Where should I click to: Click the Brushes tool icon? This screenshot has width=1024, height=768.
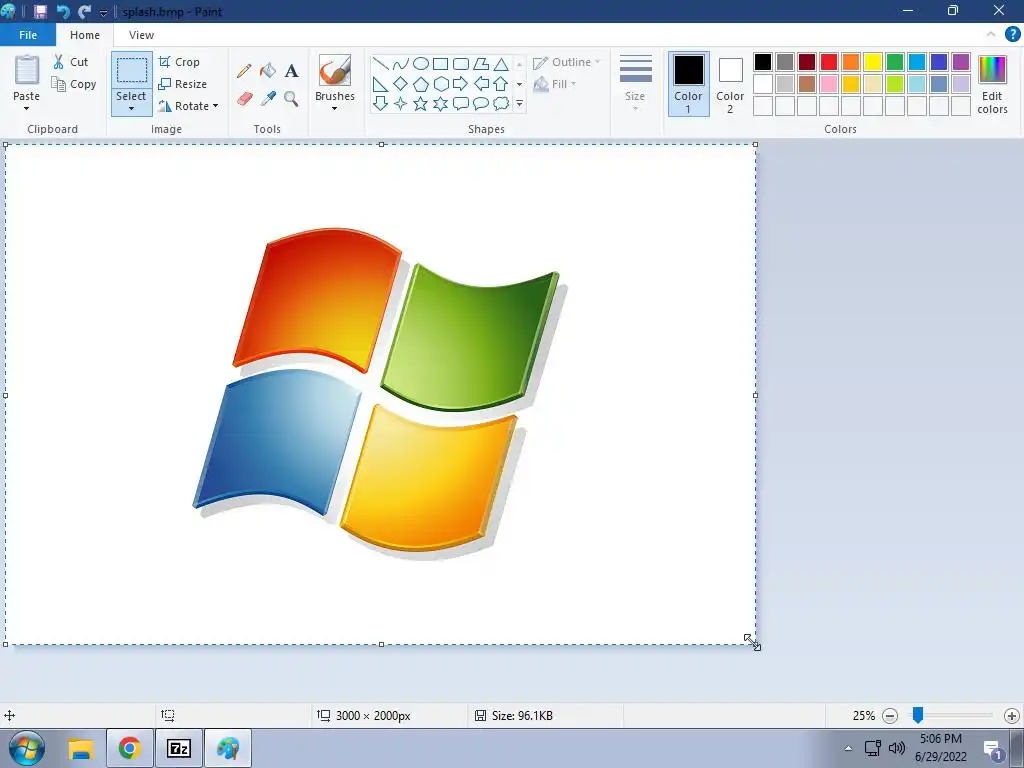click(334, 71)
